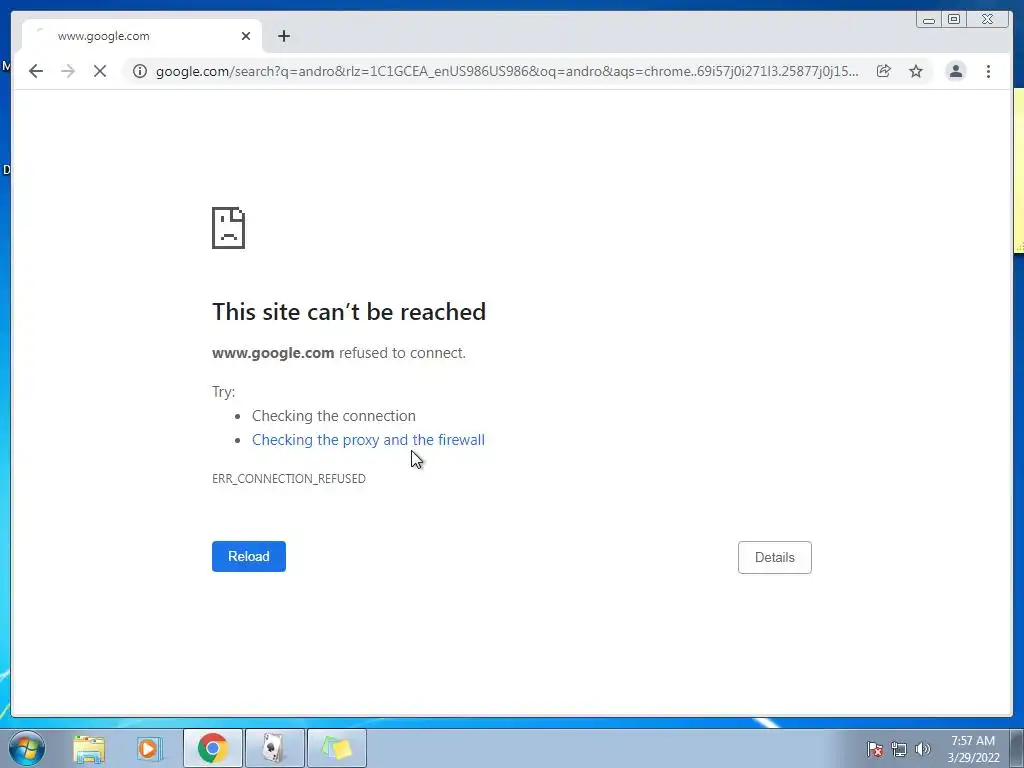The image size is (1024, 768).
Task: Click Chrome icon in the taskbar
Action: 213,748
